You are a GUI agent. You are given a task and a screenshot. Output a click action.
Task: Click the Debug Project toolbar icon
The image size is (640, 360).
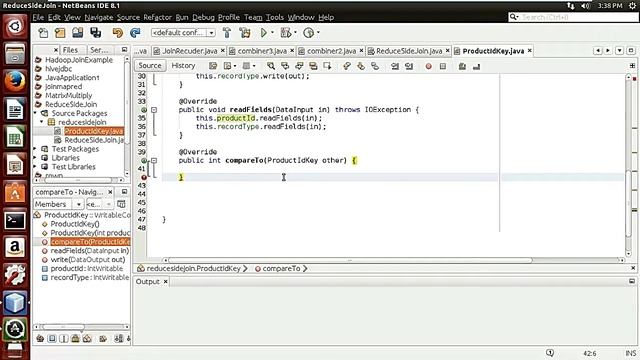pyautogui.click(x=286, y=33)
